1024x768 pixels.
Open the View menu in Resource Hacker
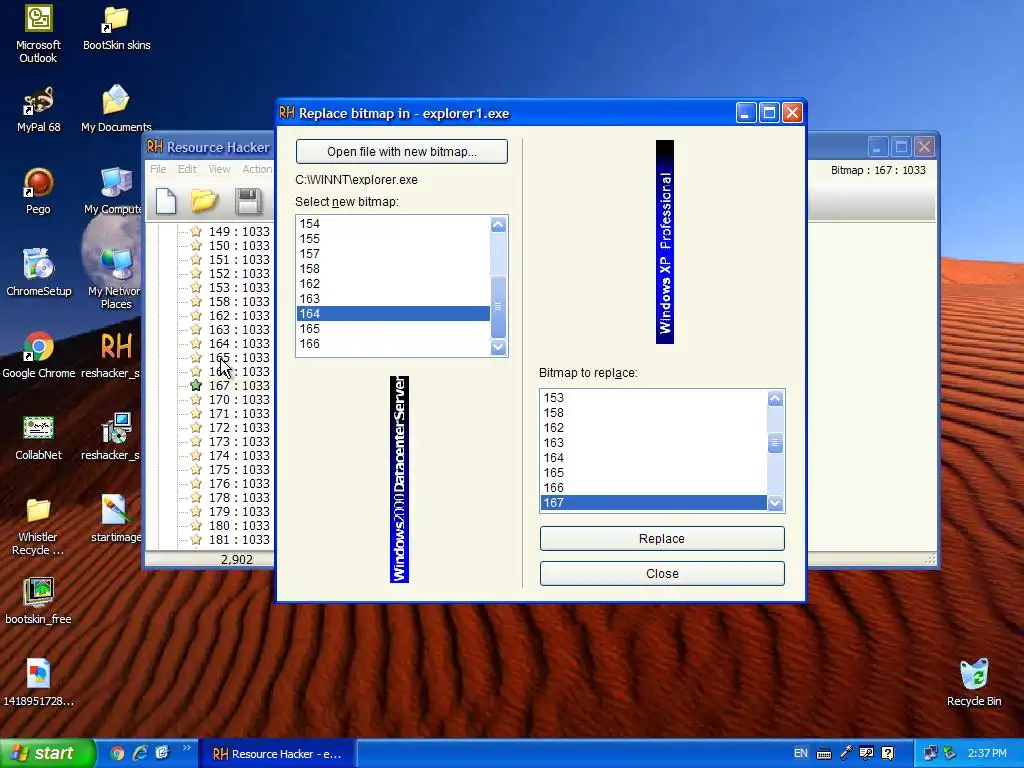coord(219,169)
